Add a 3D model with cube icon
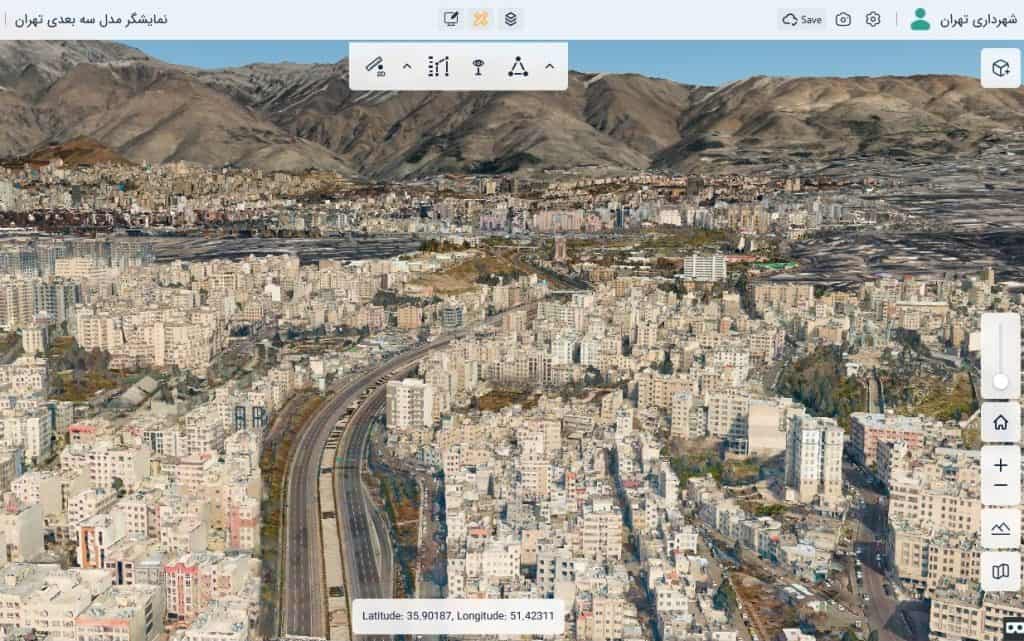This screenshot has width=1024, height=641. [x=1000, y=68]
